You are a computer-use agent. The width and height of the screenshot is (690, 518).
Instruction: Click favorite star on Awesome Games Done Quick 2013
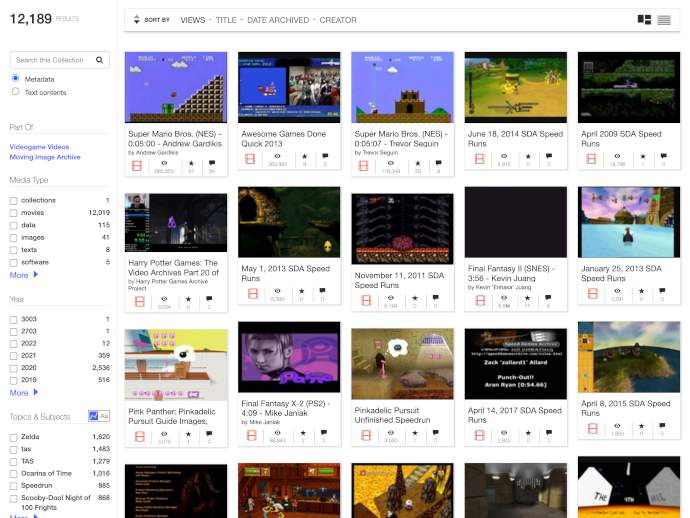point(305,156)
